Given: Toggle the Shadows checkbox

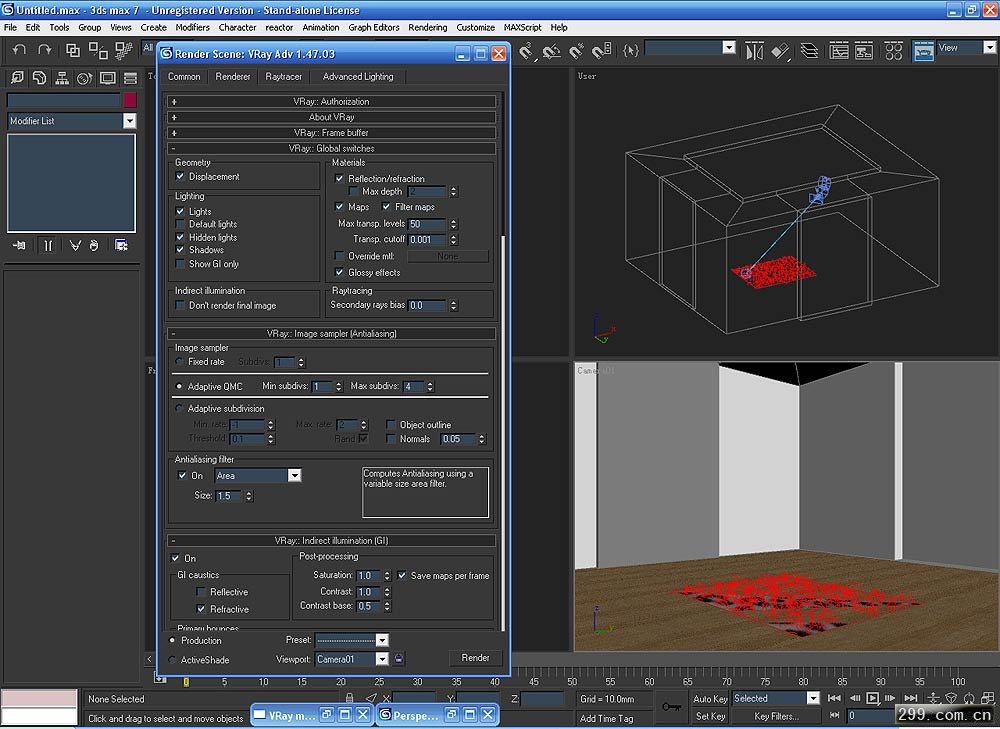Looking at the screenshot, I should point(180,249).
